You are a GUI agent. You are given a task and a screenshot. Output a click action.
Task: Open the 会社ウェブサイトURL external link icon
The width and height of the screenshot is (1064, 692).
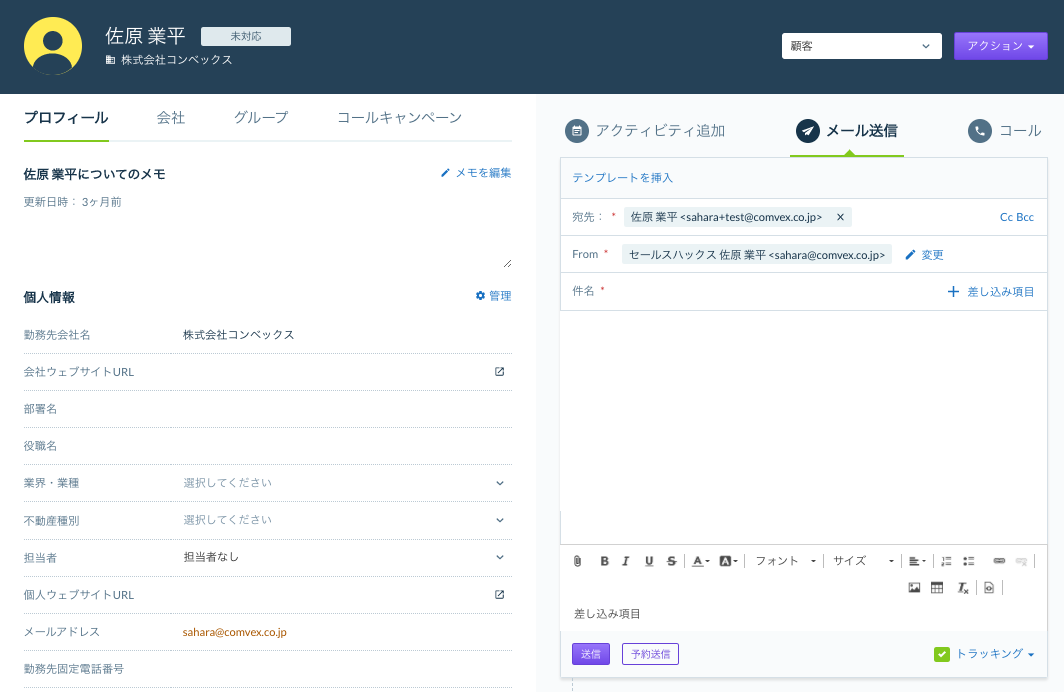pos(499,372)
